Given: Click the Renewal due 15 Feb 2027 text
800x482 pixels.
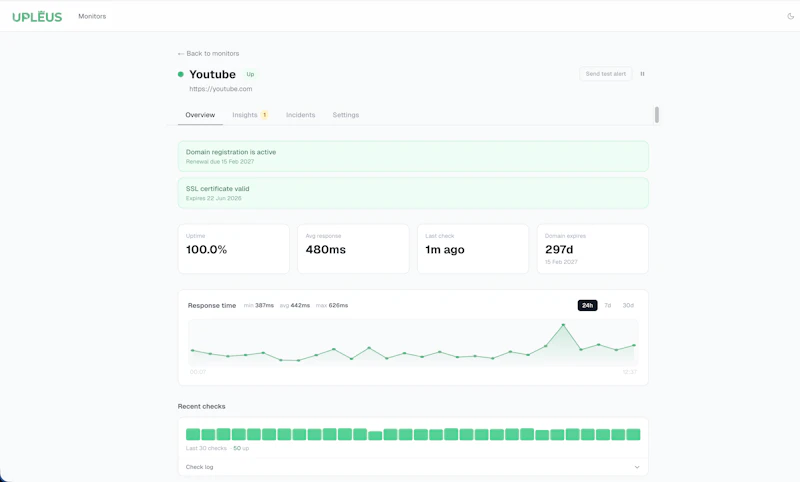Looking at the screenshot, I should point(220,162).
